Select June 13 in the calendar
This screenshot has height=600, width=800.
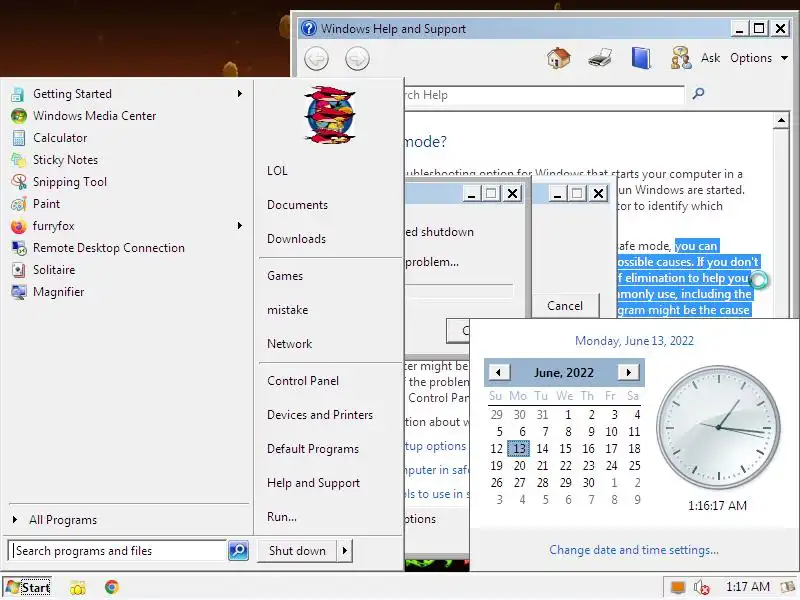(x=519, y=448)
